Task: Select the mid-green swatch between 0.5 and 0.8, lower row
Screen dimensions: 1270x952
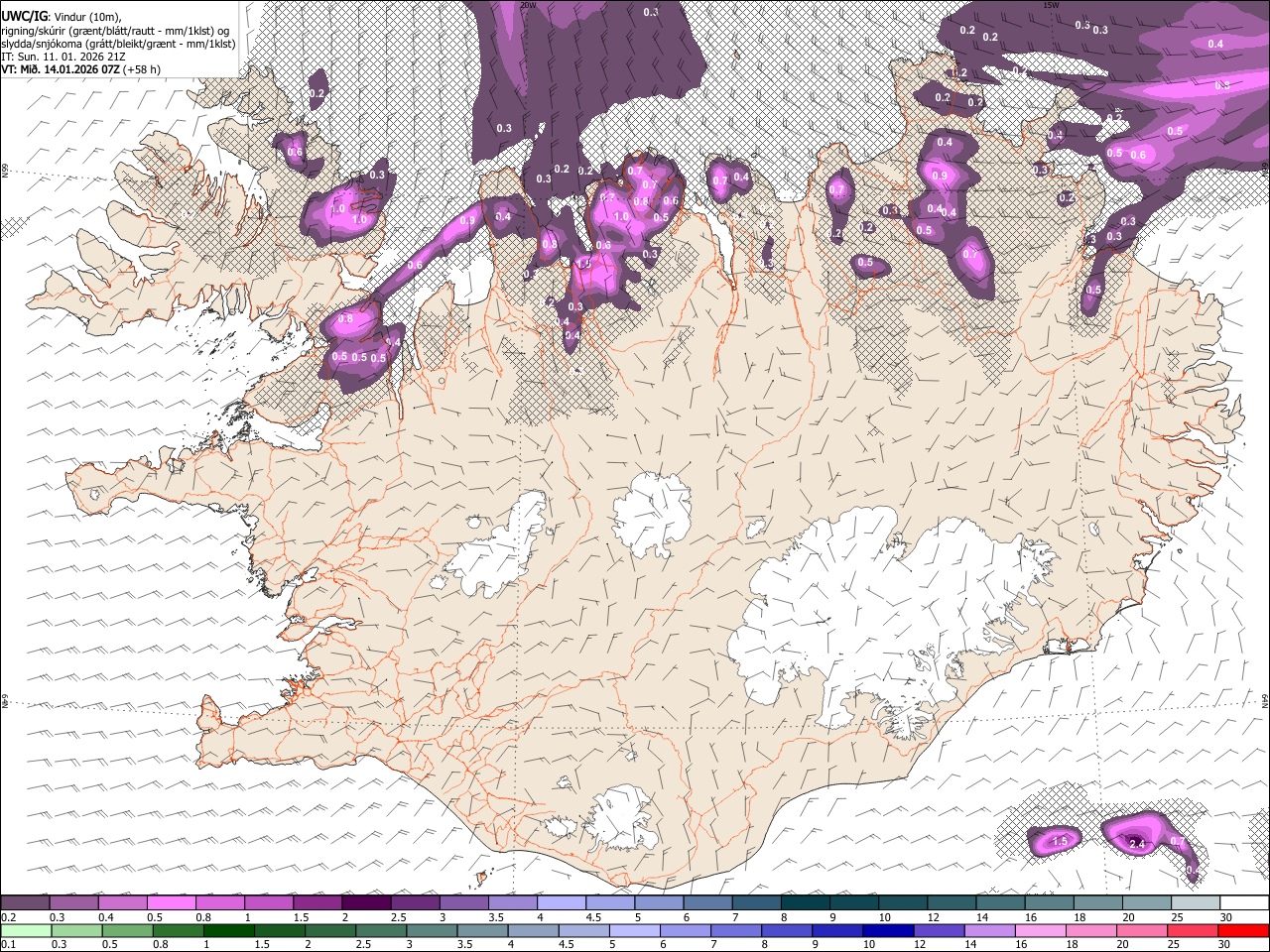Action: (127, 931)
